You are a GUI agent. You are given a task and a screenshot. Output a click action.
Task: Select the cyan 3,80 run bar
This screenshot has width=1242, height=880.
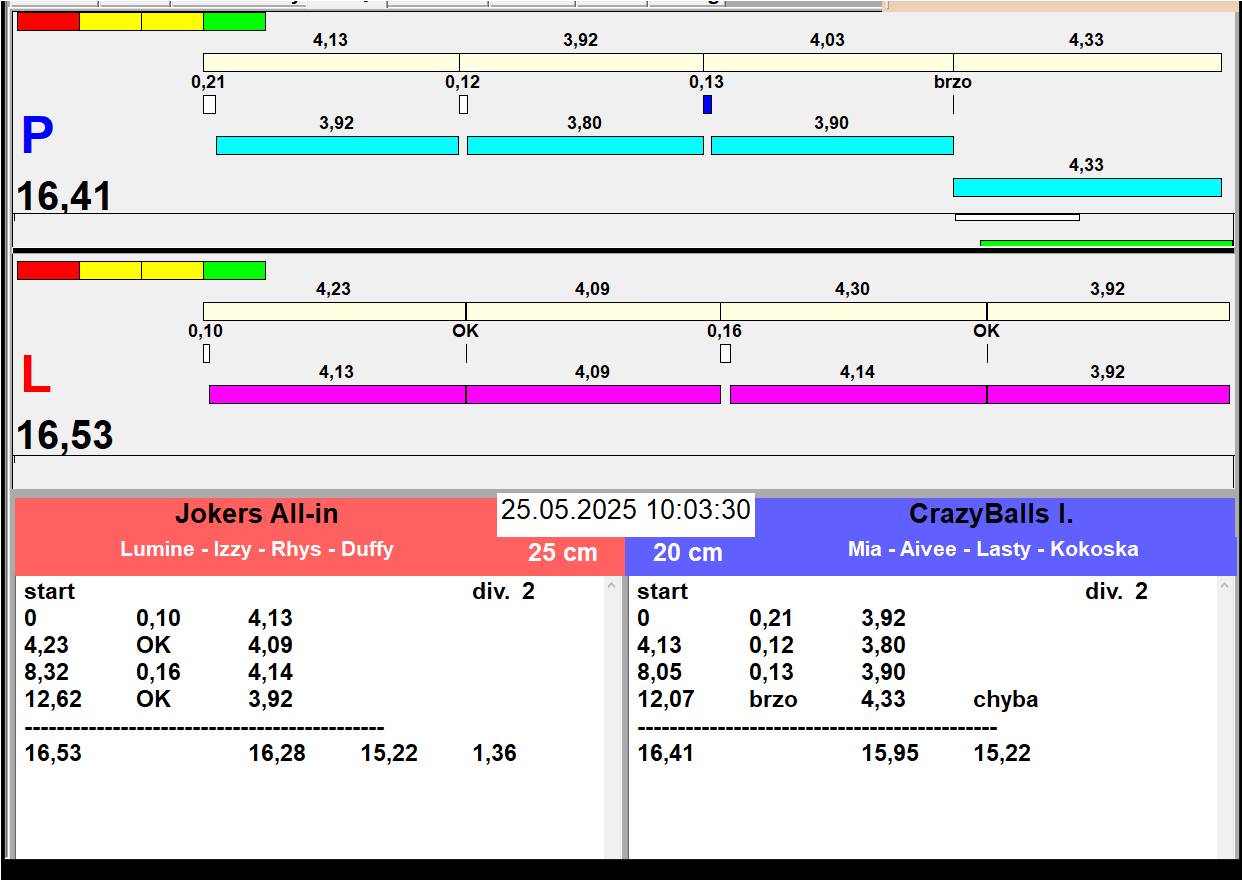585,145
